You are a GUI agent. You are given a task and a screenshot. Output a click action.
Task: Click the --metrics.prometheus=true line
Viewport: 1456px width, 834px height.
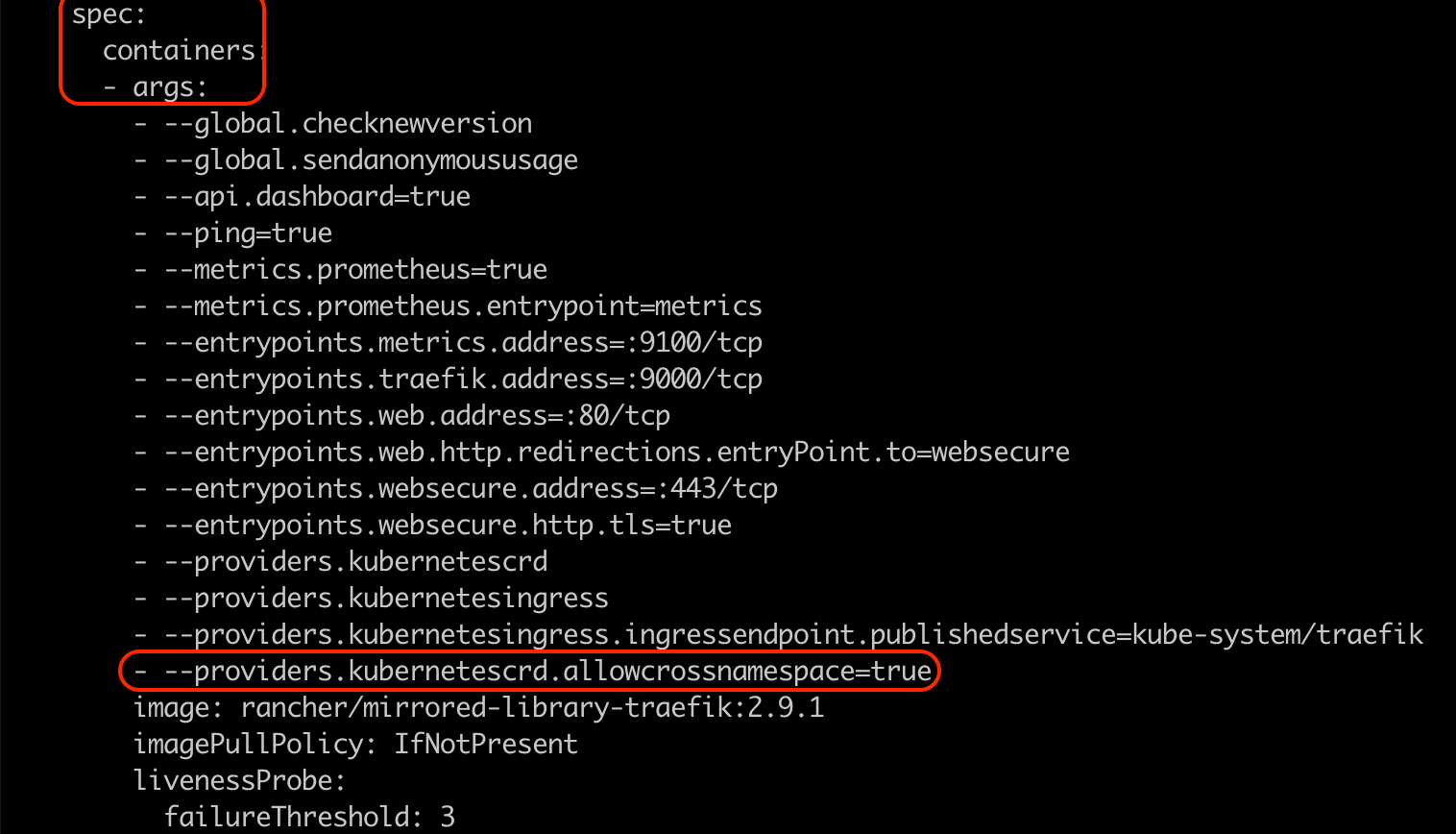click(x=355, y=270)
